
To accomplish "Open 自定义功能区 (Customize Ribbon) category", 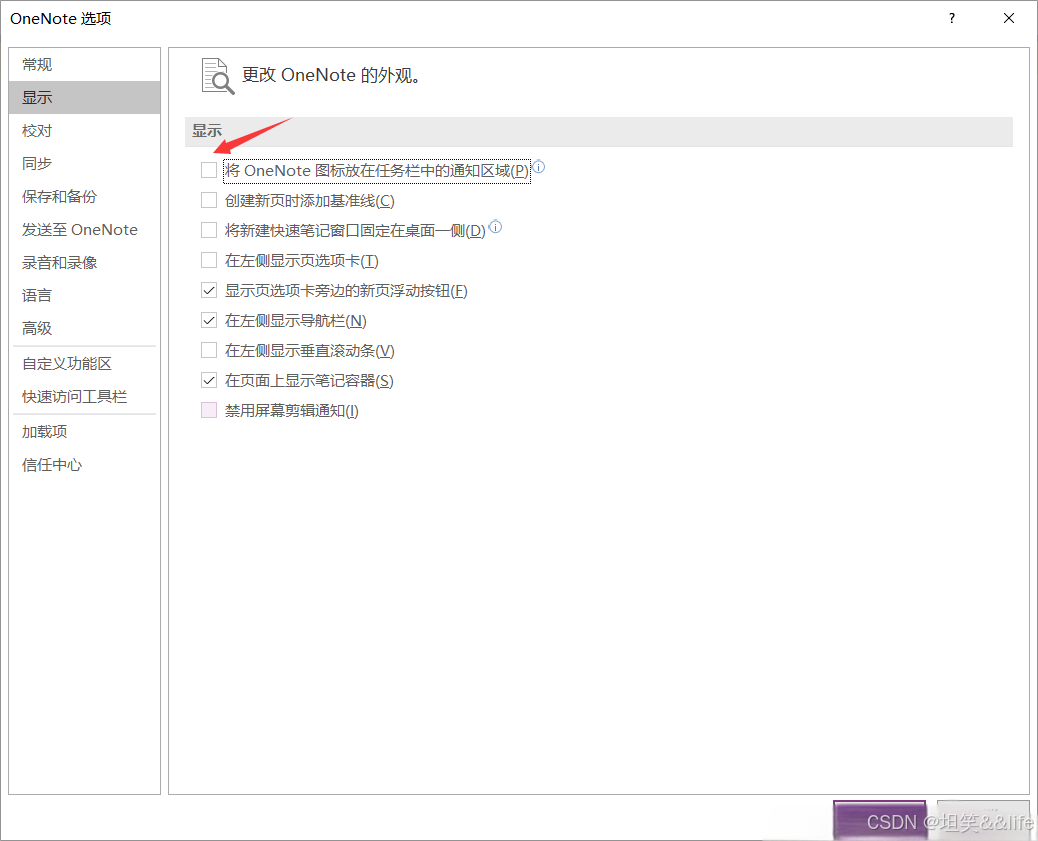I will [x=84, y=364].
